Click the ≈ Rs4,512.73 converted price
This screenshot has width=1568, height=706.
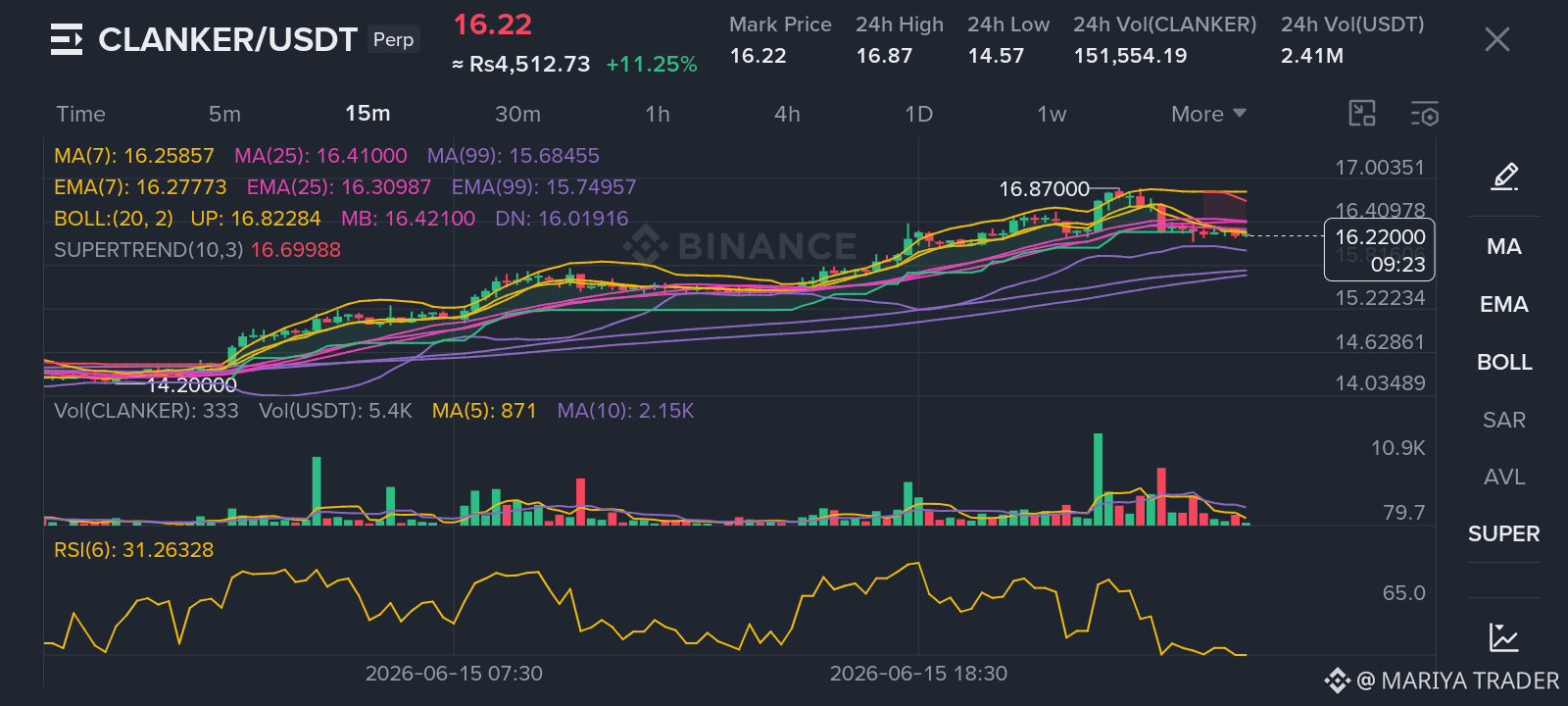(x=520, y=65)
